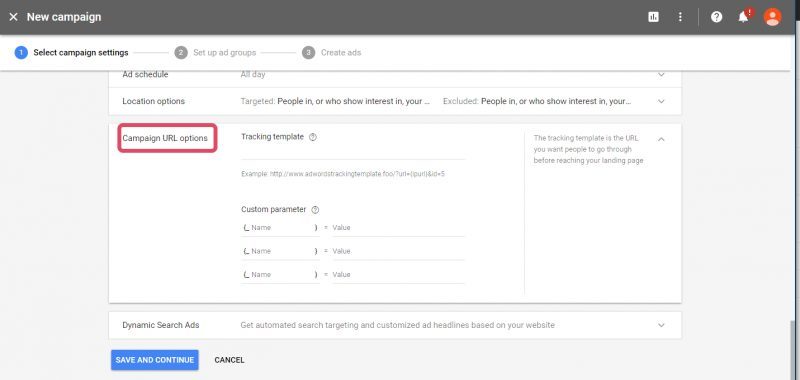Open the reports chart icon

[653, 17]
